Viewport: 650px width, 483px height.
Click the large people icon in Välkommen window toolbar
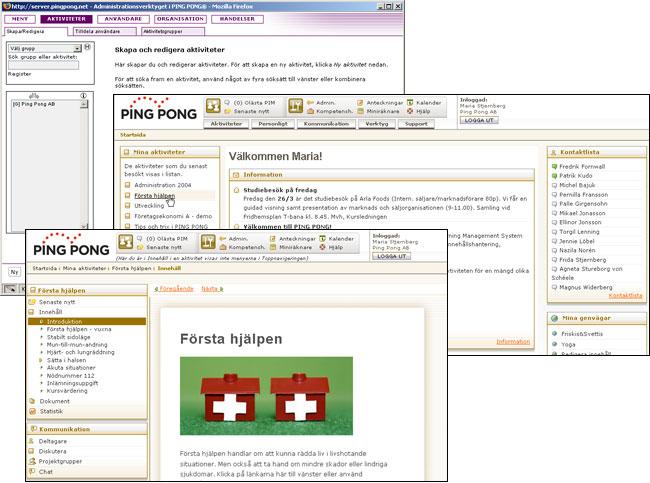click(213, 106)
